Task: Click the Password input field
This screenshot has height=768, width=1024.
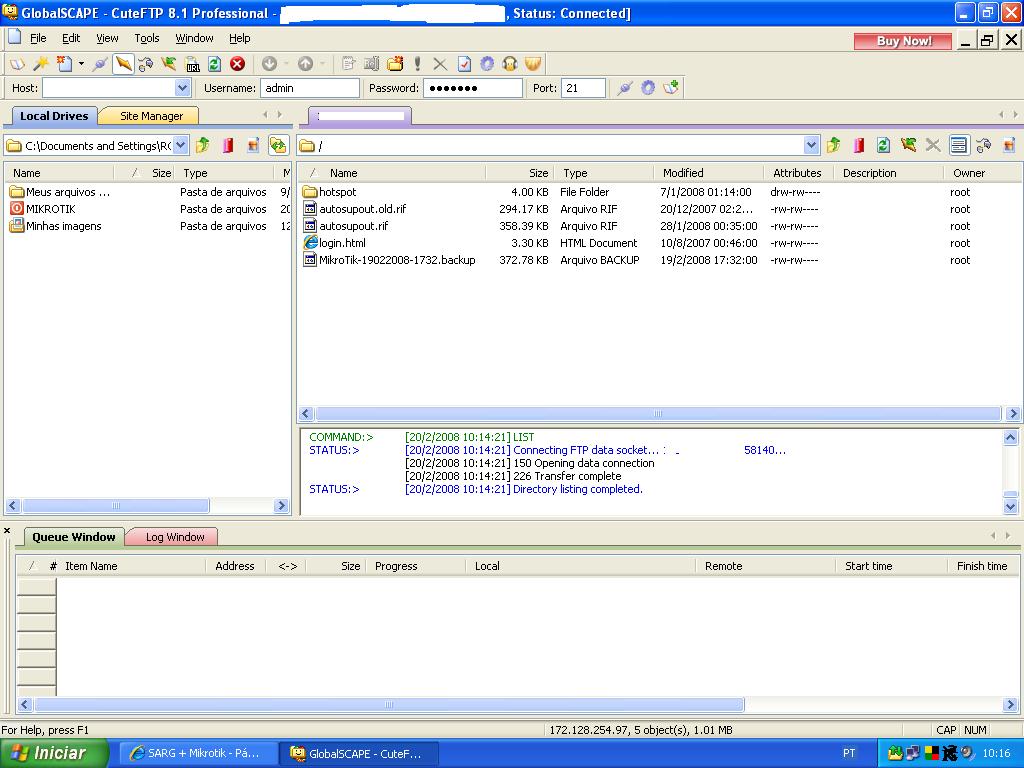Action: point(473,88)
